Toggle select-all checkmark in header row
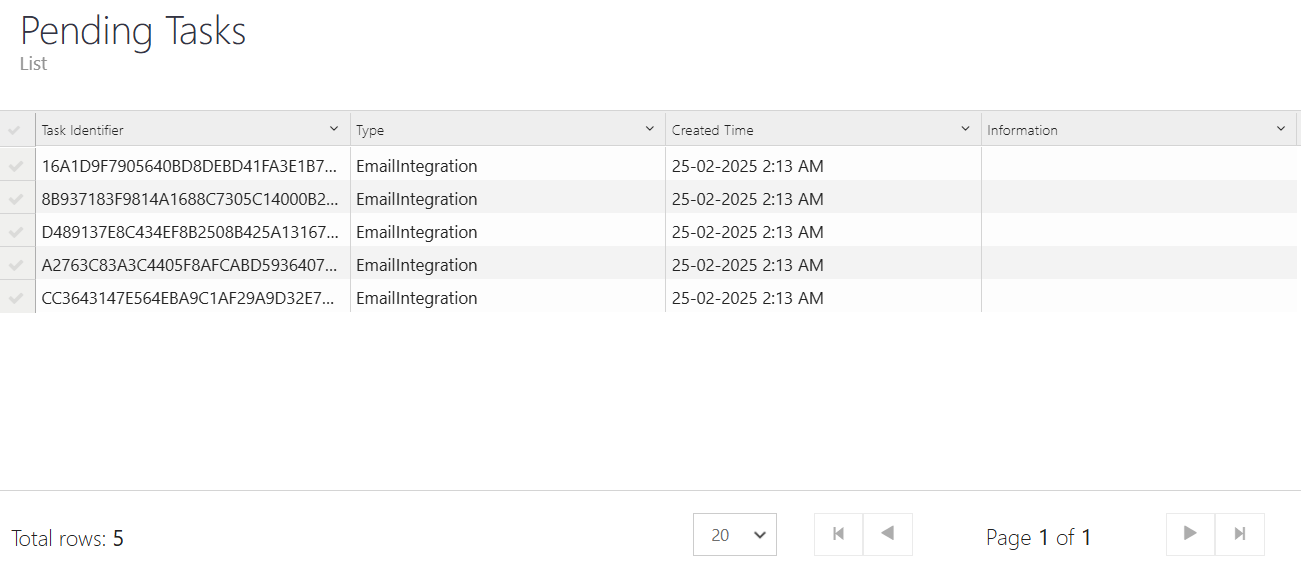Viewport: 1301px width, 572px height. 15,130
